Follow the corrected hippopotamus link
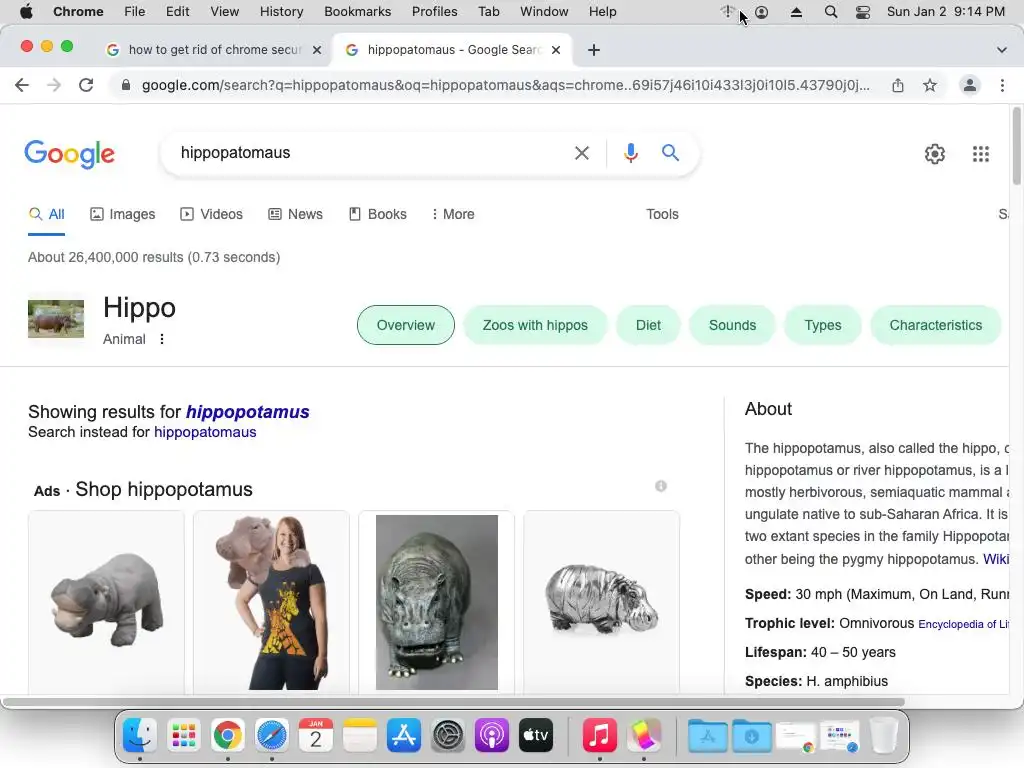Screen dimensions: 1024x768 (x=248, y=412)
